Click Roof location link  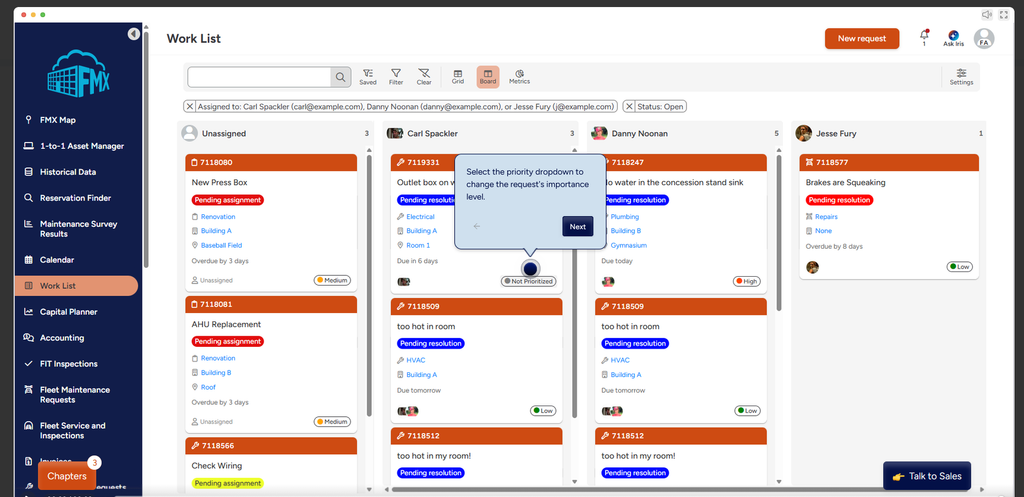pos(208,387)
